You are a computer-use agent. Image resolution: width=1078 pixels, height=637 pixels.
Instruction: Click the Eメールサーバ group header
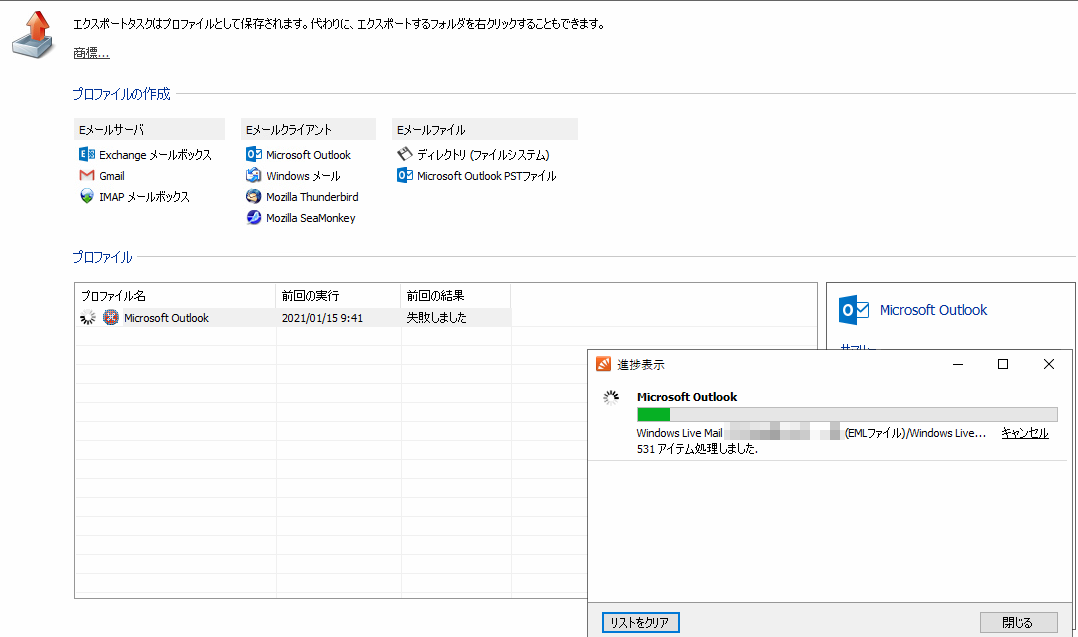pos(149,129)
